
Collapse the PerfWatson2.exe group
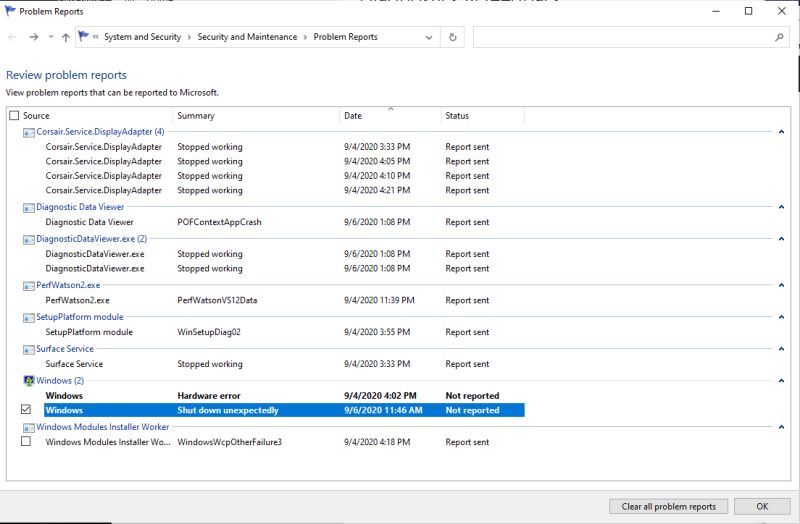click(x=781, y=285)
